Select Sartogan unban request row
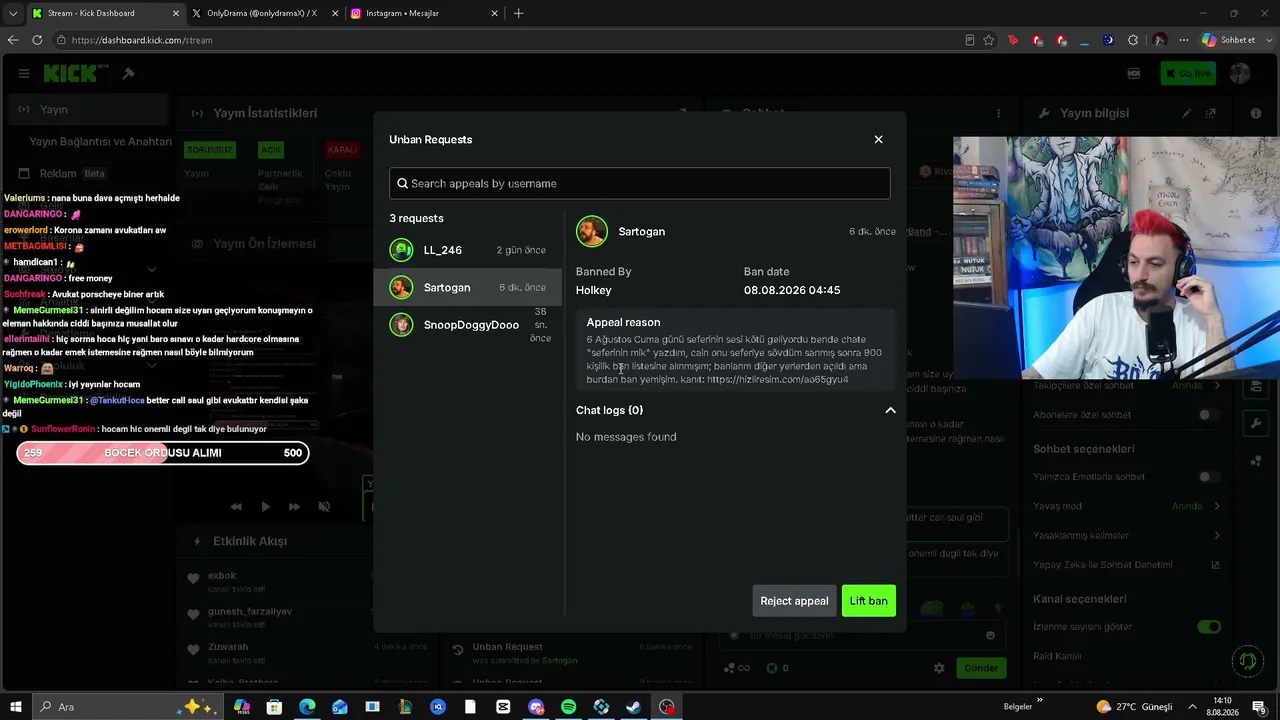This screenshot has height=720, width=1280. 468,287
